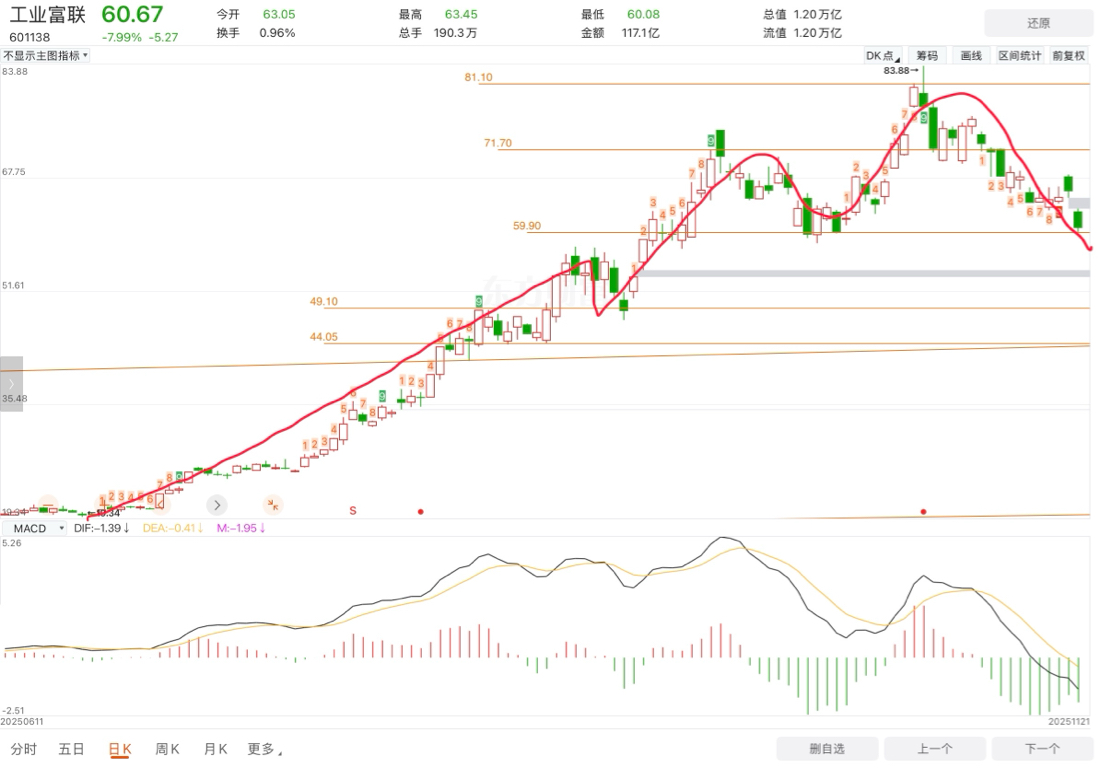Click the 还原 restore button
This screenshot has height=768, width=1100.
pos(1038,23)
